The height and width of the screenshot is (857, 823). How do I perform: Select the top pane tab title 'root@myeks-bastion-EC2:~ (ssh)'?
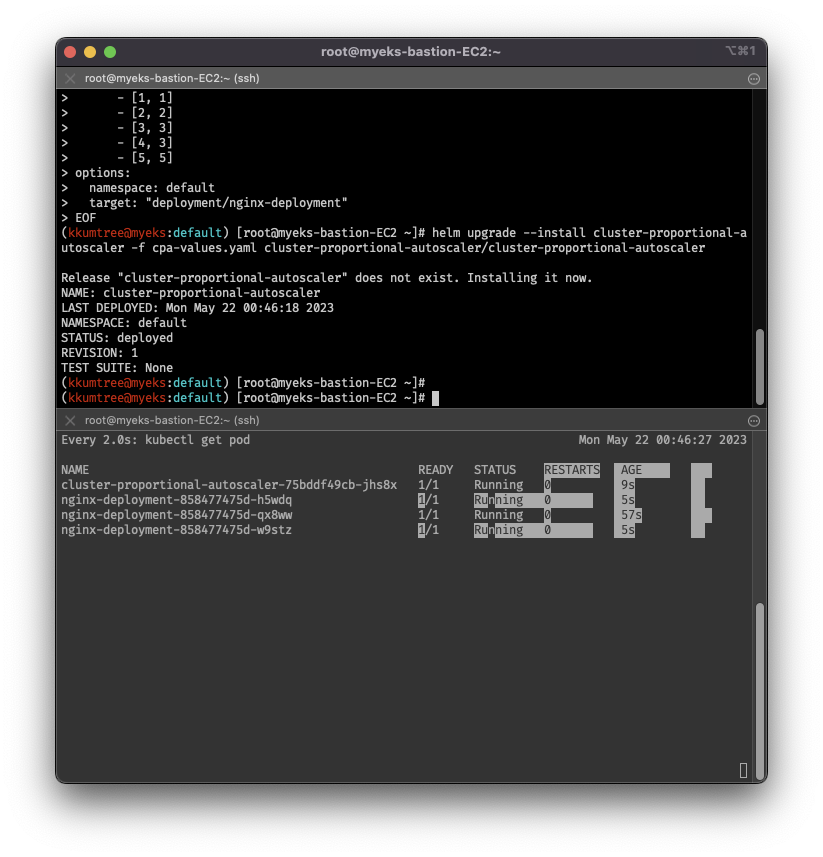[172, 78]
